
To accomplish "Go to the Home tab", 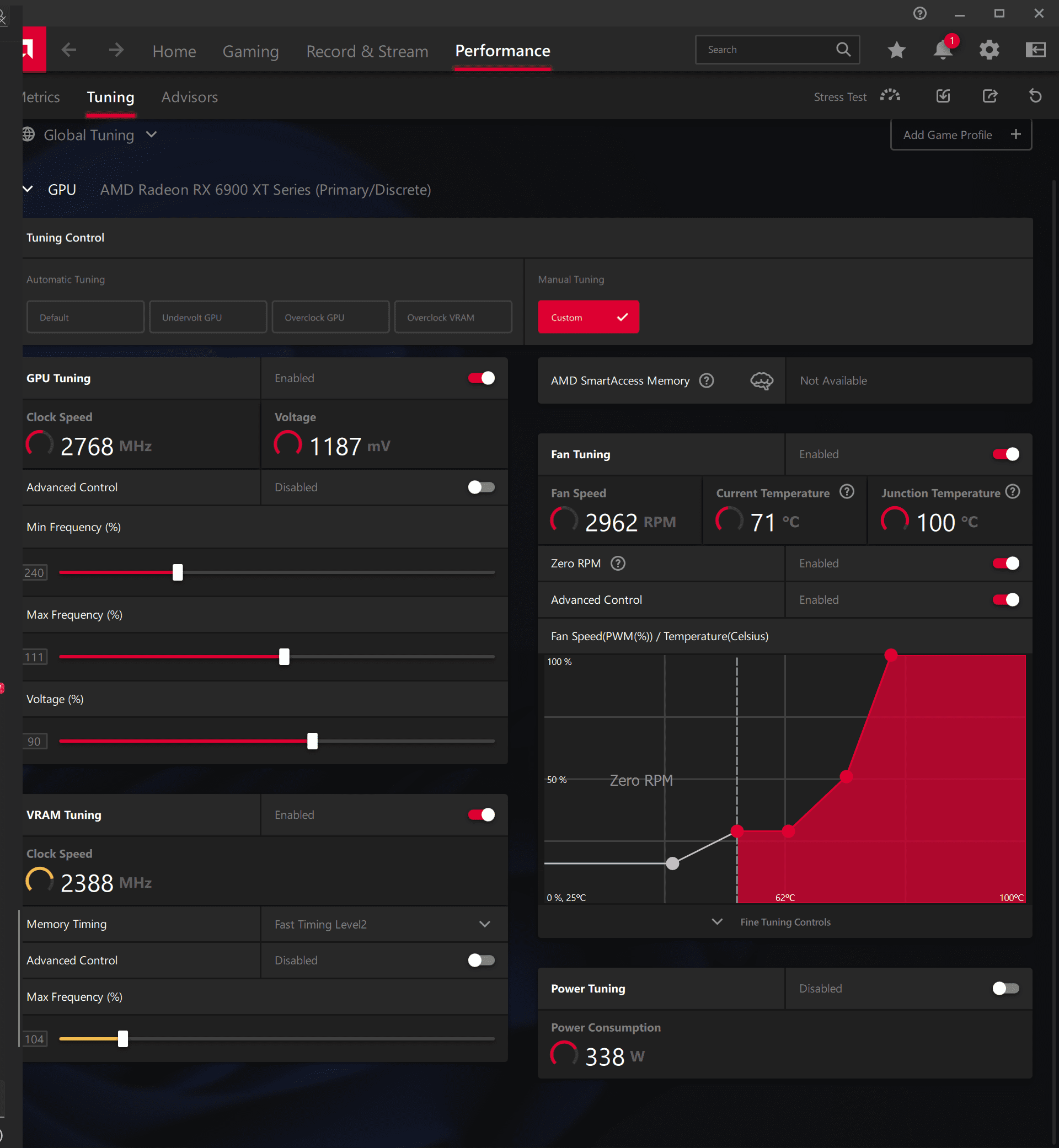I will [174, 51].
